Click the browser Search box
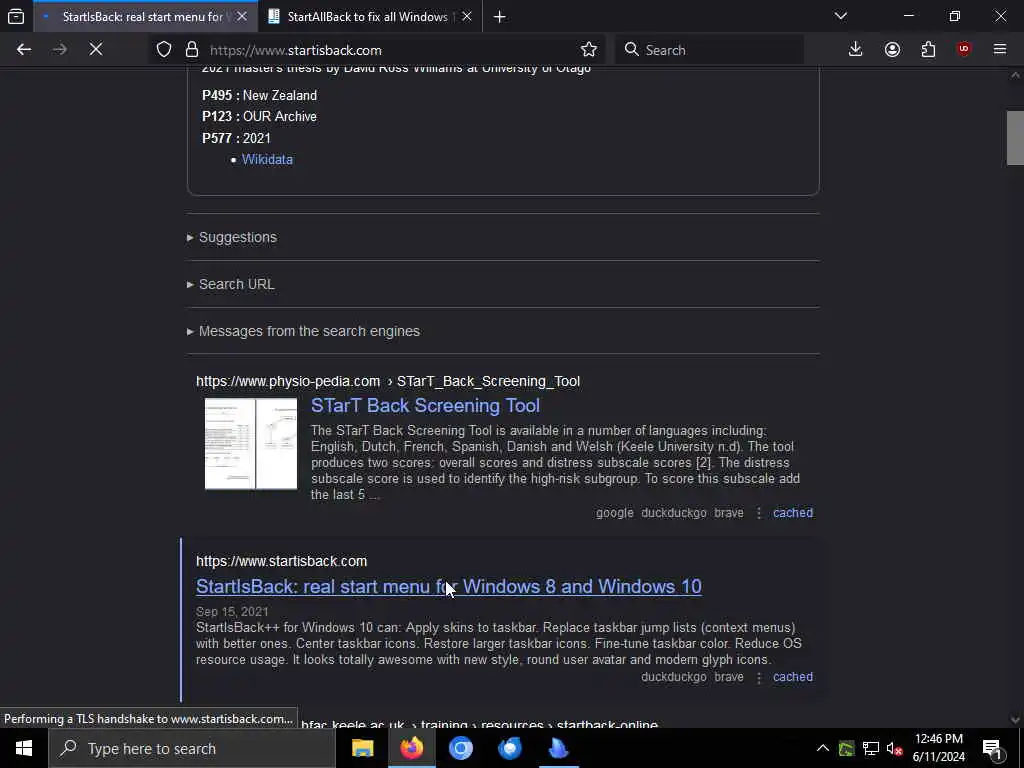Viewport: 1024px width, 768px height. [x=710, y=50]
